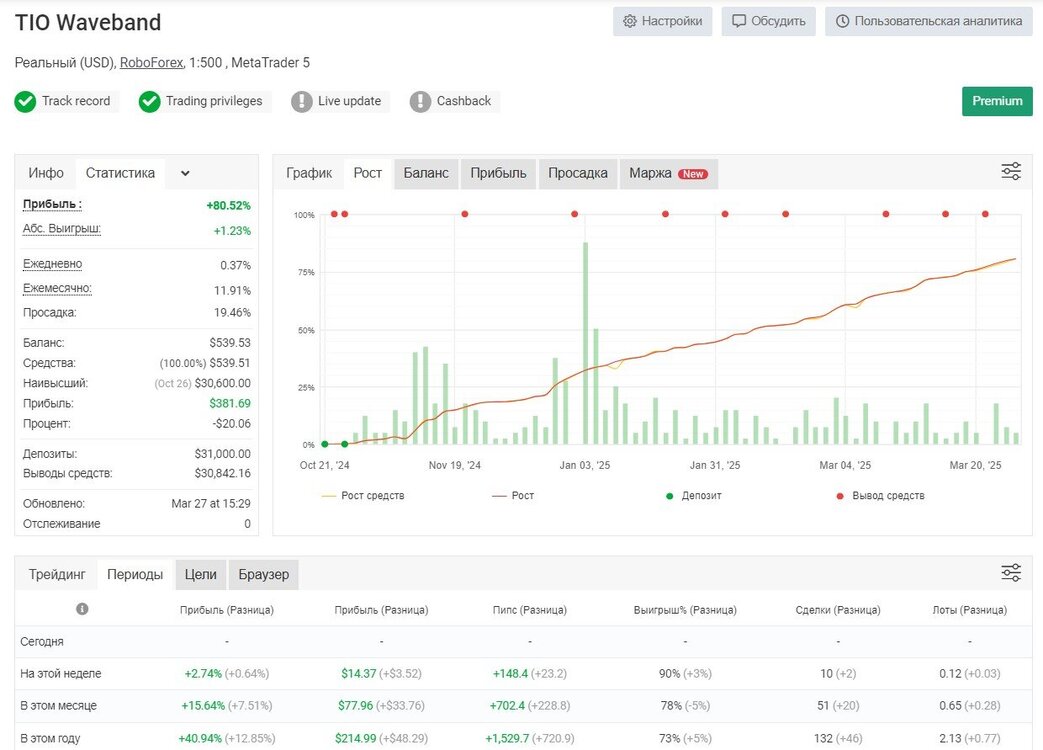Click the Live update exclamation icon

[x=301, y=102]
